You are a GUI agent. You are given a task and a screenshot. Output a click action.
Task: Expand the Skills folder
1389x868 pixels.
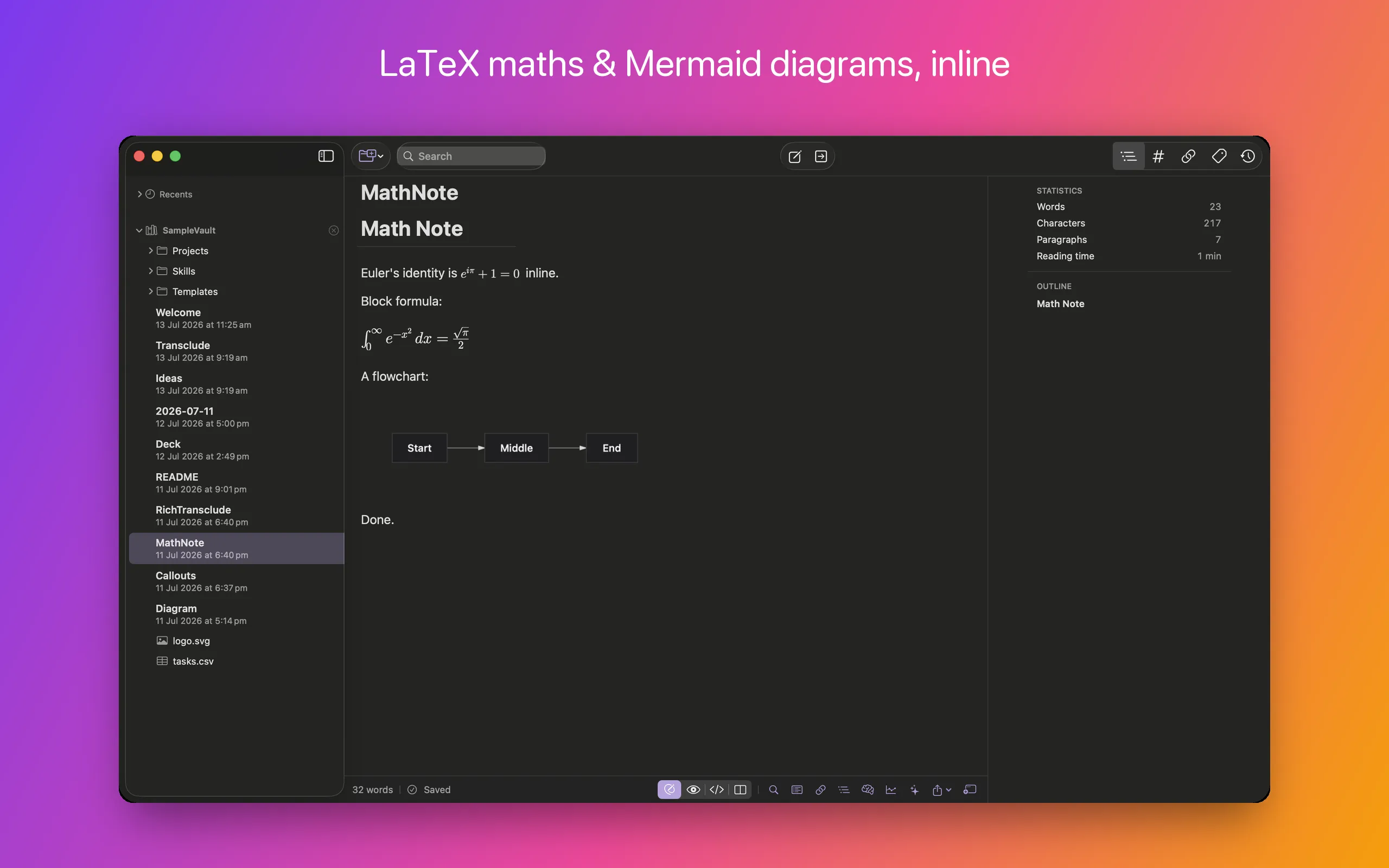[151, 271]
